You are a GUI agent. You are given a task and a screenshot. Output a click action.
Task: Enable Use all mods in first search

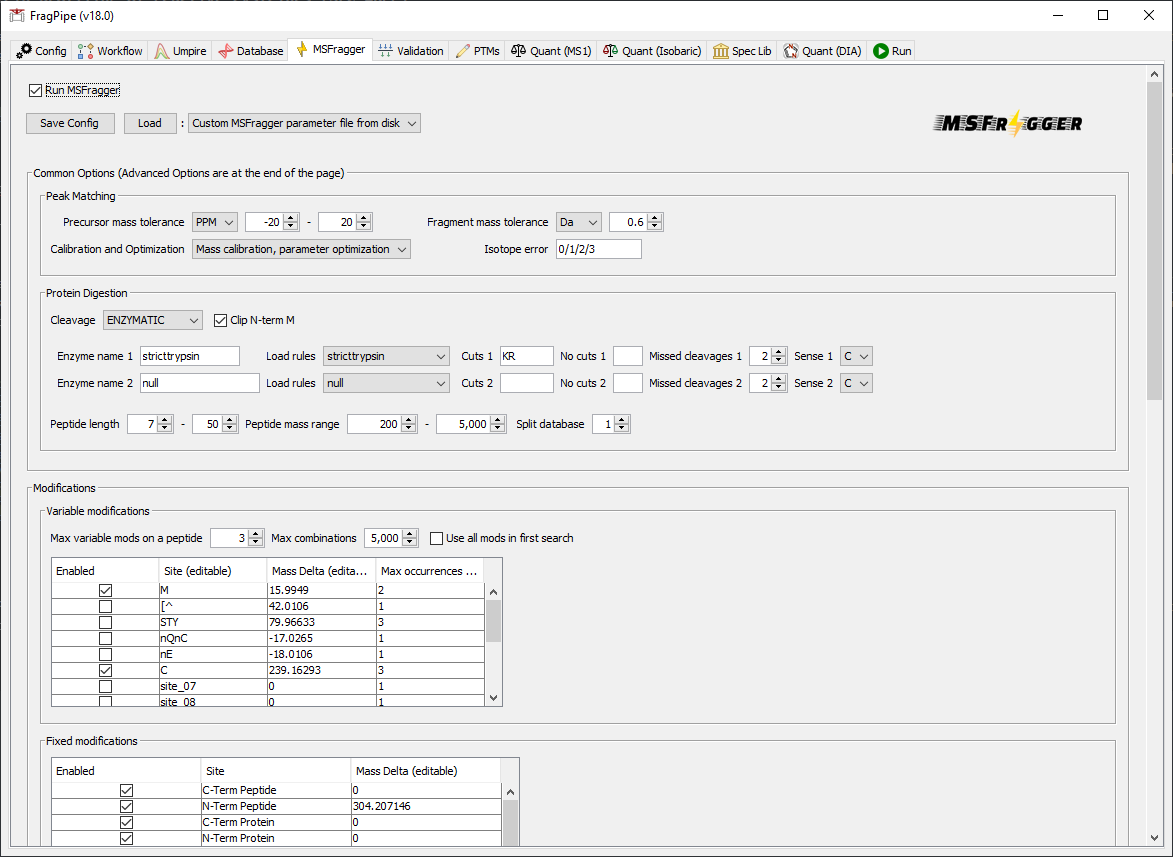(436, 538)
